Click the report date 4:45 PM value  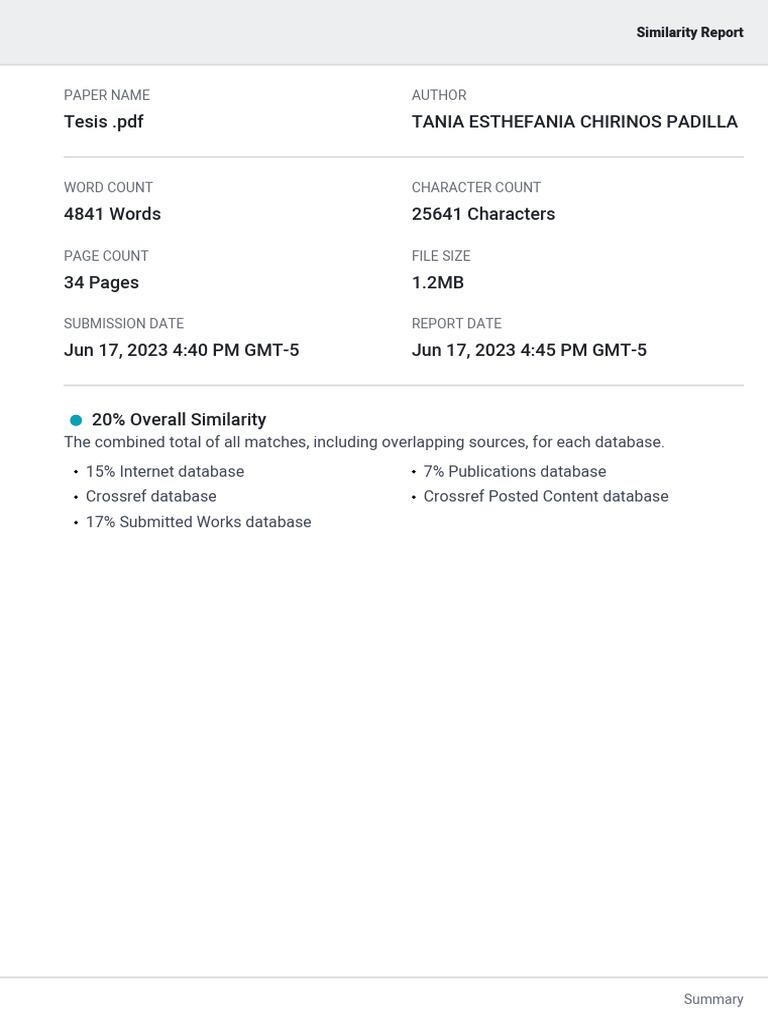click(529, 350)
